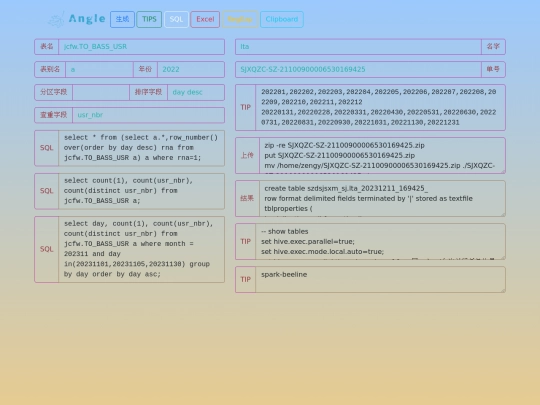Focus the 年份 field showing 2022
Viewport: 540px width, 405px height.
[x=191, y=69]
